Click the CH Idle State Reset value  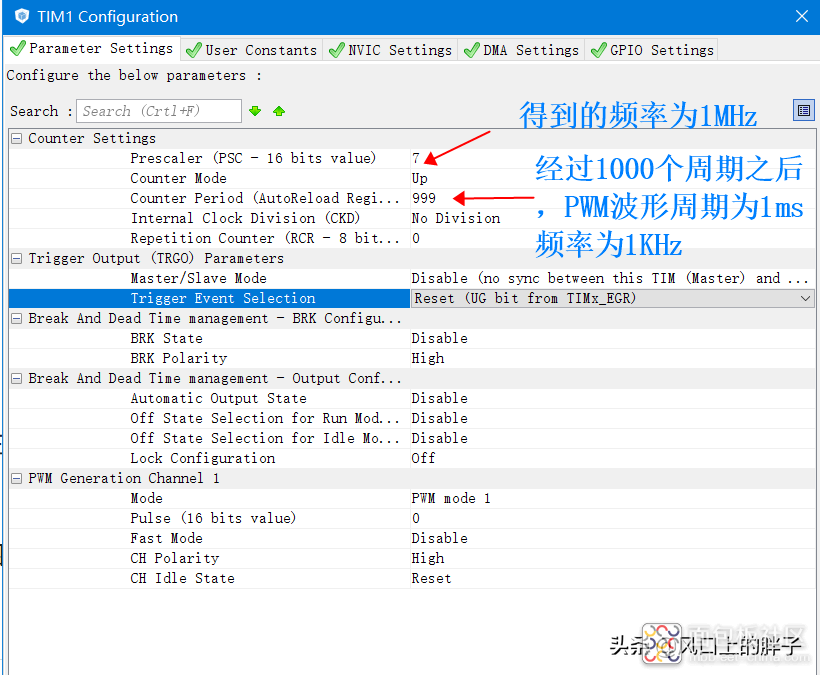[431, 578]
